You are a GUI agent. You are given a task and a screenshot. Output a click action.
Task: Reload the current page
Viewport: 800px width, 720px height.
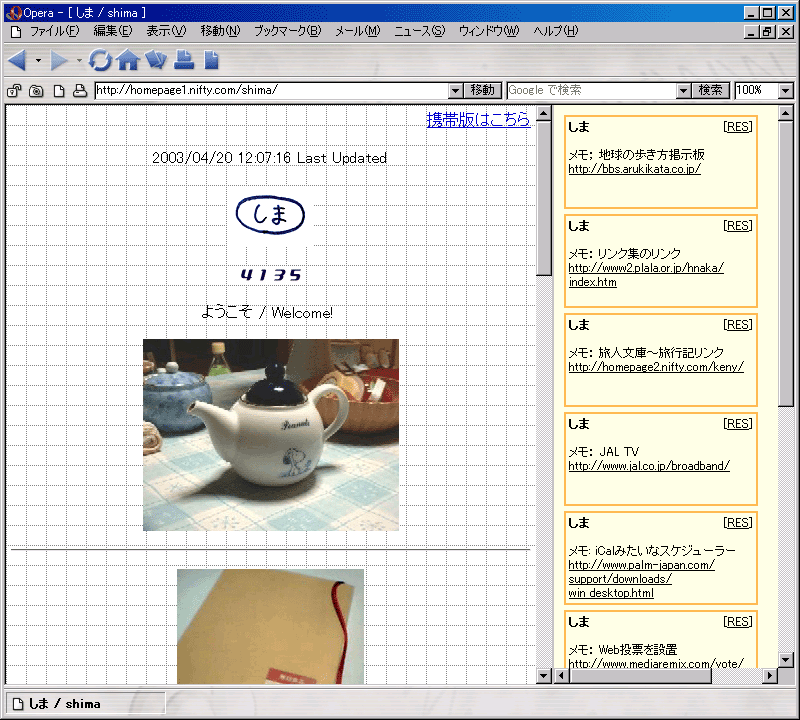pyautogui.click(x=100, y=60)
